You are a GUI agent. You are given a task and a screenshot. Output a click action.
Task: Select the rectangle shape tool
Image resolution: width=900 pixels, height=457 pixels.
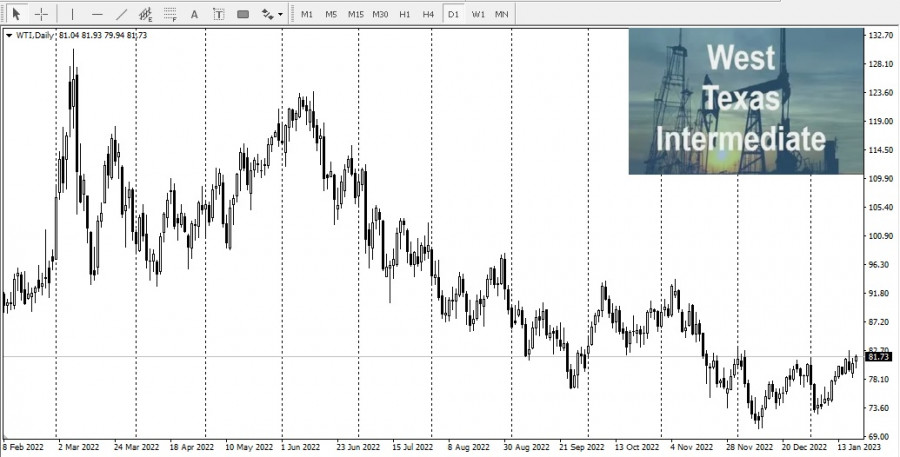(243, 14)
